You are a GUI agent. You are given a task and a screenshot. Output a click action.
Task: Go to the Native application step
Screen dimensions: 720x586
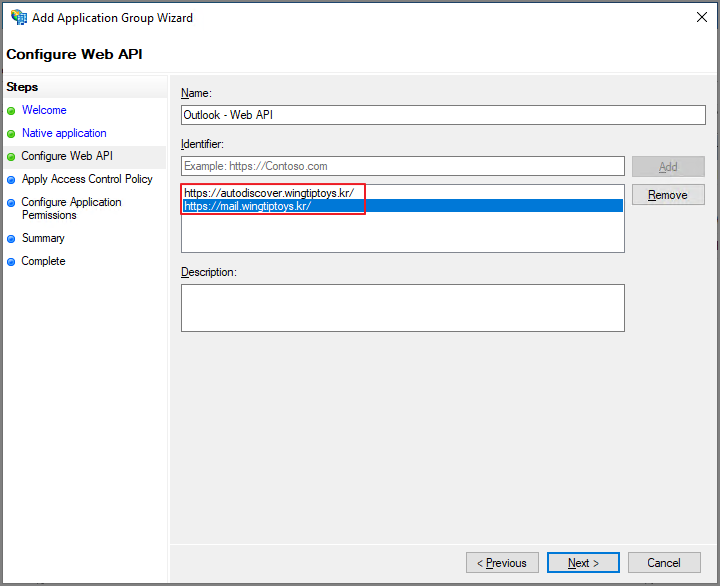(x=64, y=133)
